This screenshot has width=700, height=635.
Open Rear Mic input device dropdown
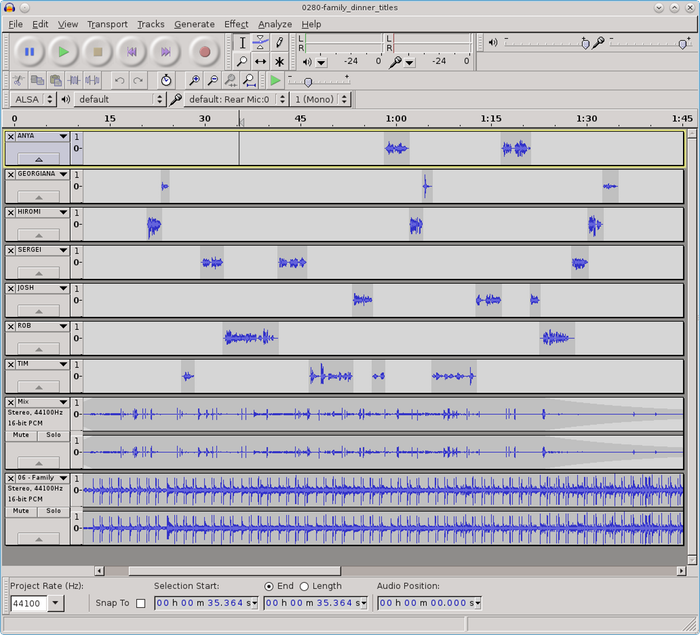236,99
